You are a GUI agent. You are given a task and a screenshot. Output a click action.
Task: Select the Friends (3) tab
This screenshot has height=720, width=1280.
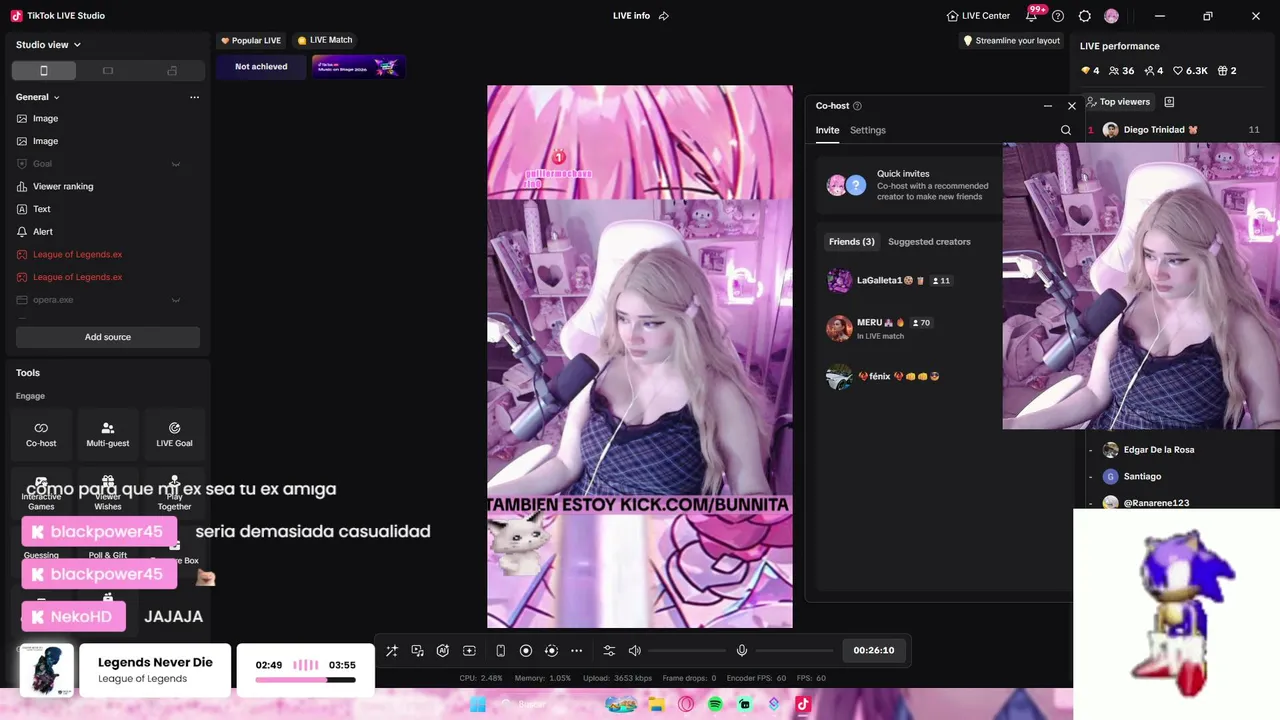(x=851, y=242)
